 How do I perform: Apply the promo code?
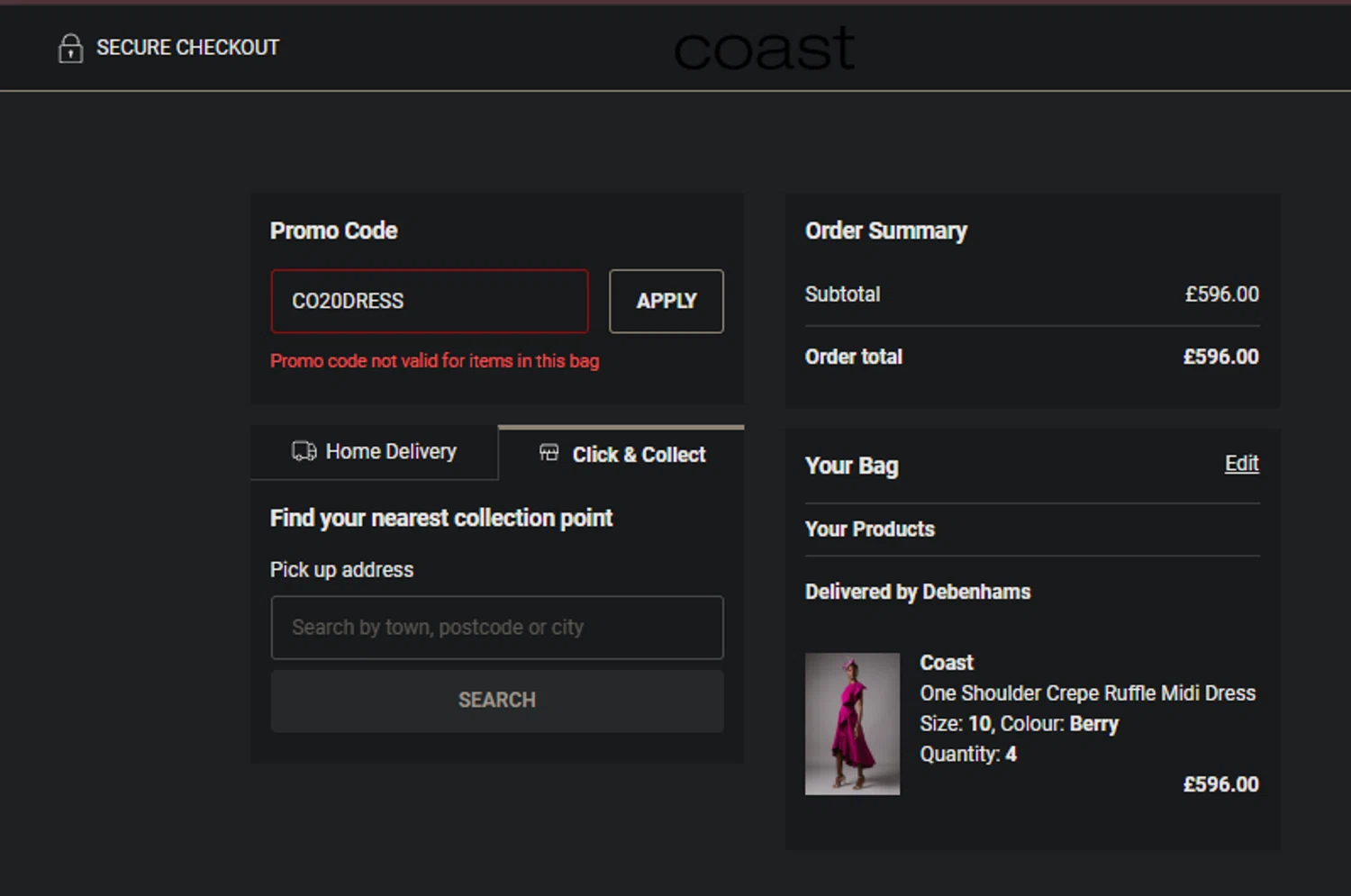(x=666, y=301)
